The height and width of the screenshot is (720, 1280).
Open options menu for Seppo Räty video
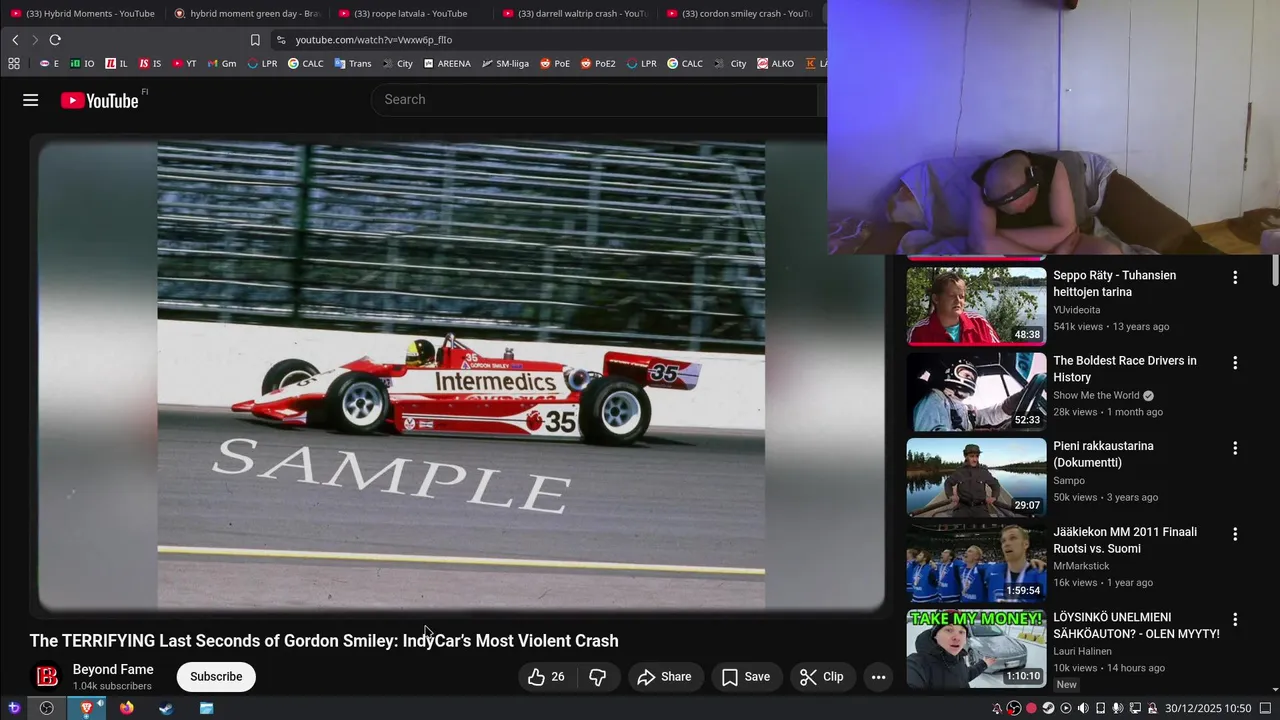(1235, 277)
